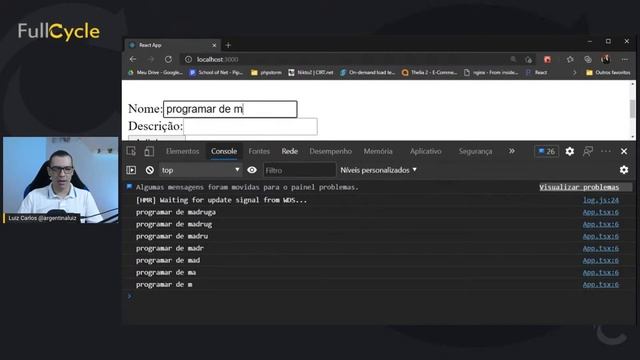640x360 pixels.
Task: Open the Favorites star icon
Action: point(570,60)
